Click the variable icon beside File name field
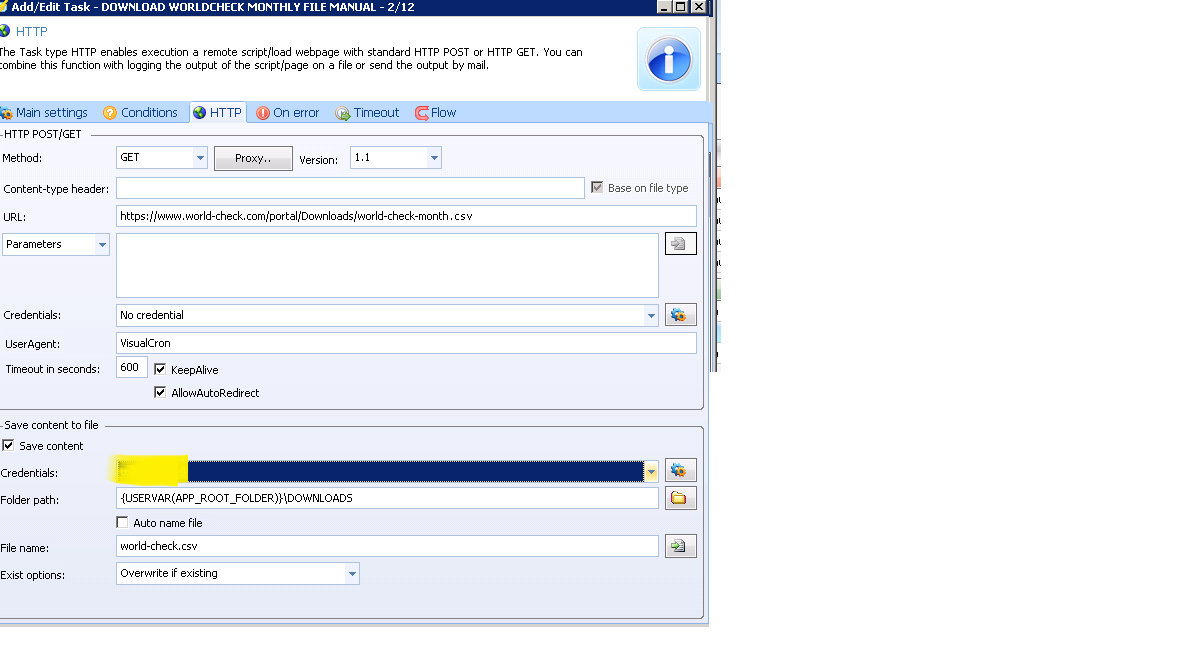1192x645 pixels. (680, 546)
